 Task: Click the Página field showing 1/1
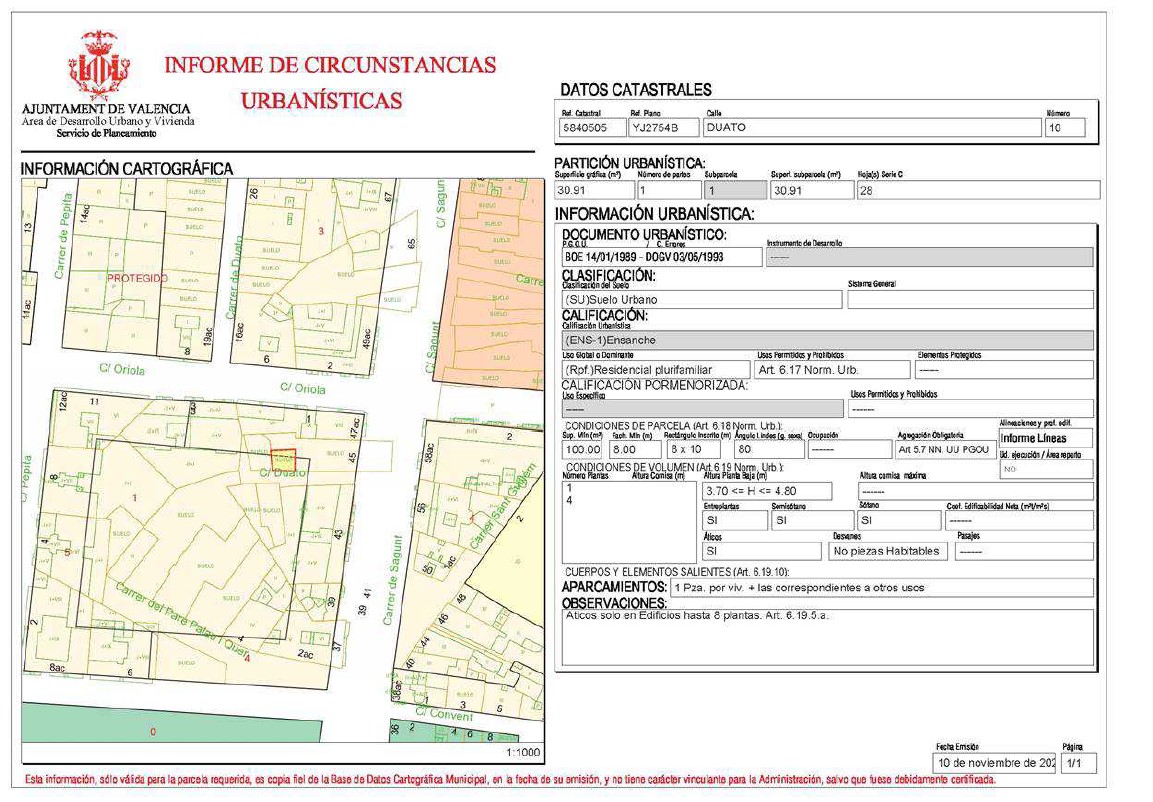(1079, 762)
